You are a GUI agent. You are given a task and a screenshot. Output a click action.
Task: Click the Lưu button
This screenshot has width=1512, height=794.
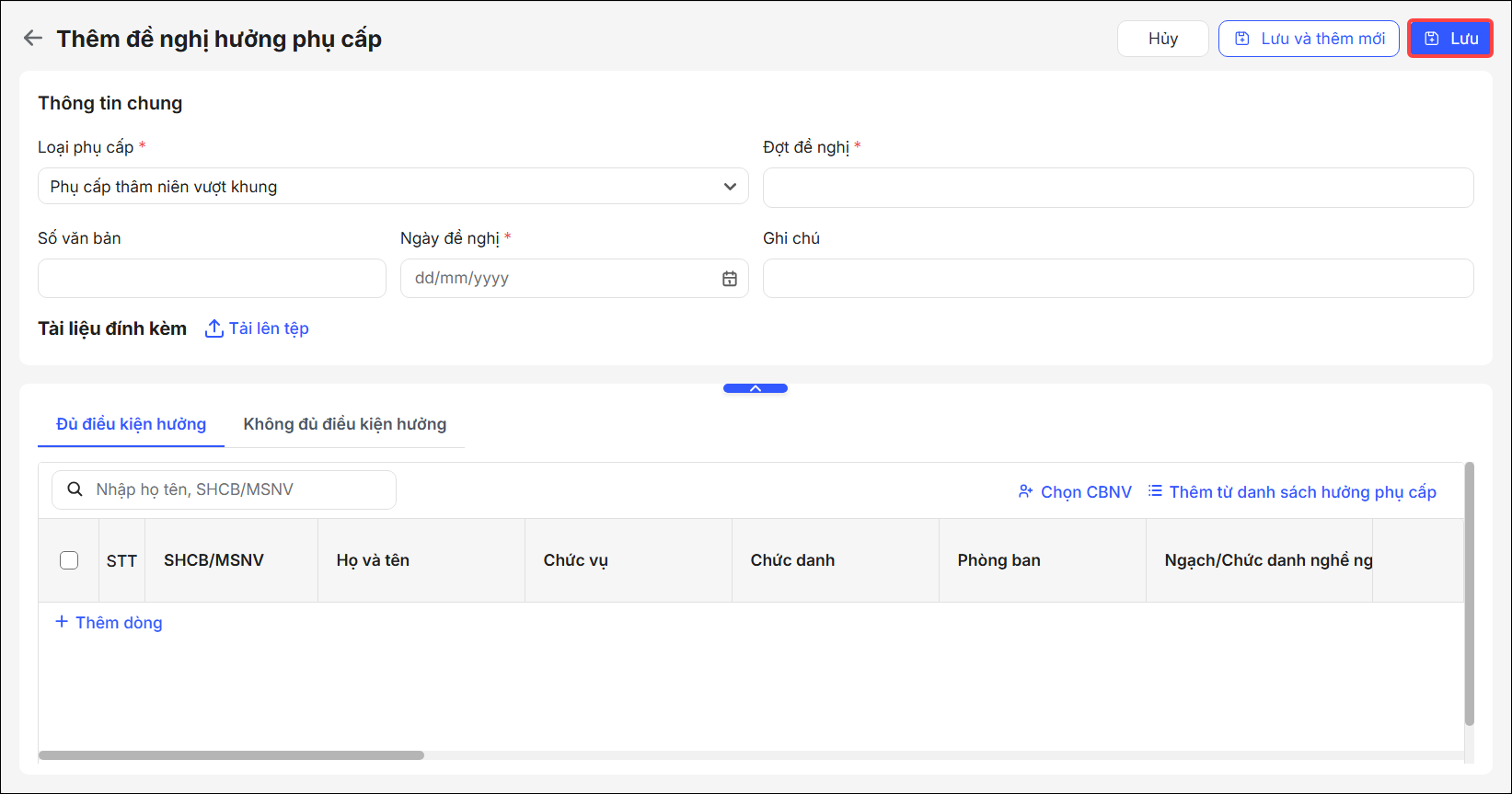tap(1450, 39)
